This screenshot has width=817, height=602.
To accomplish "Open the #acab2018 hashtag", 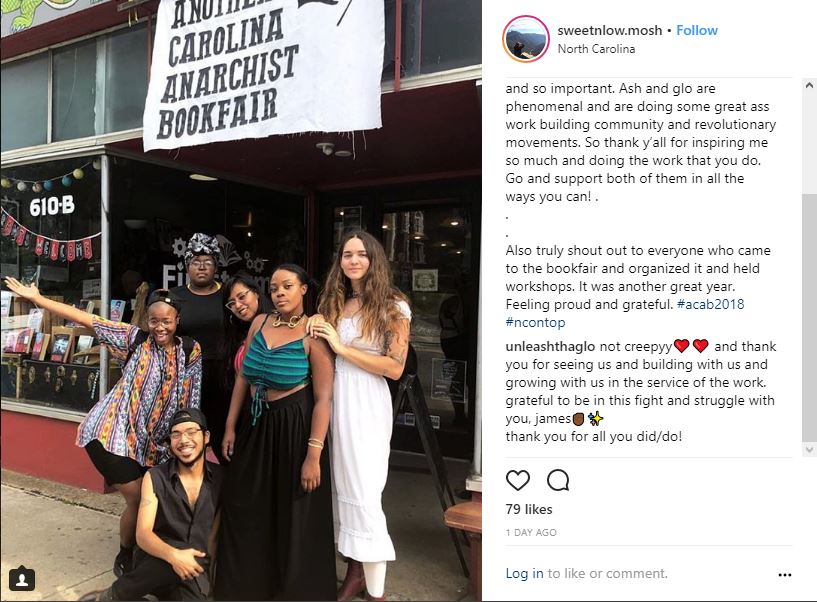I will 710,304.
